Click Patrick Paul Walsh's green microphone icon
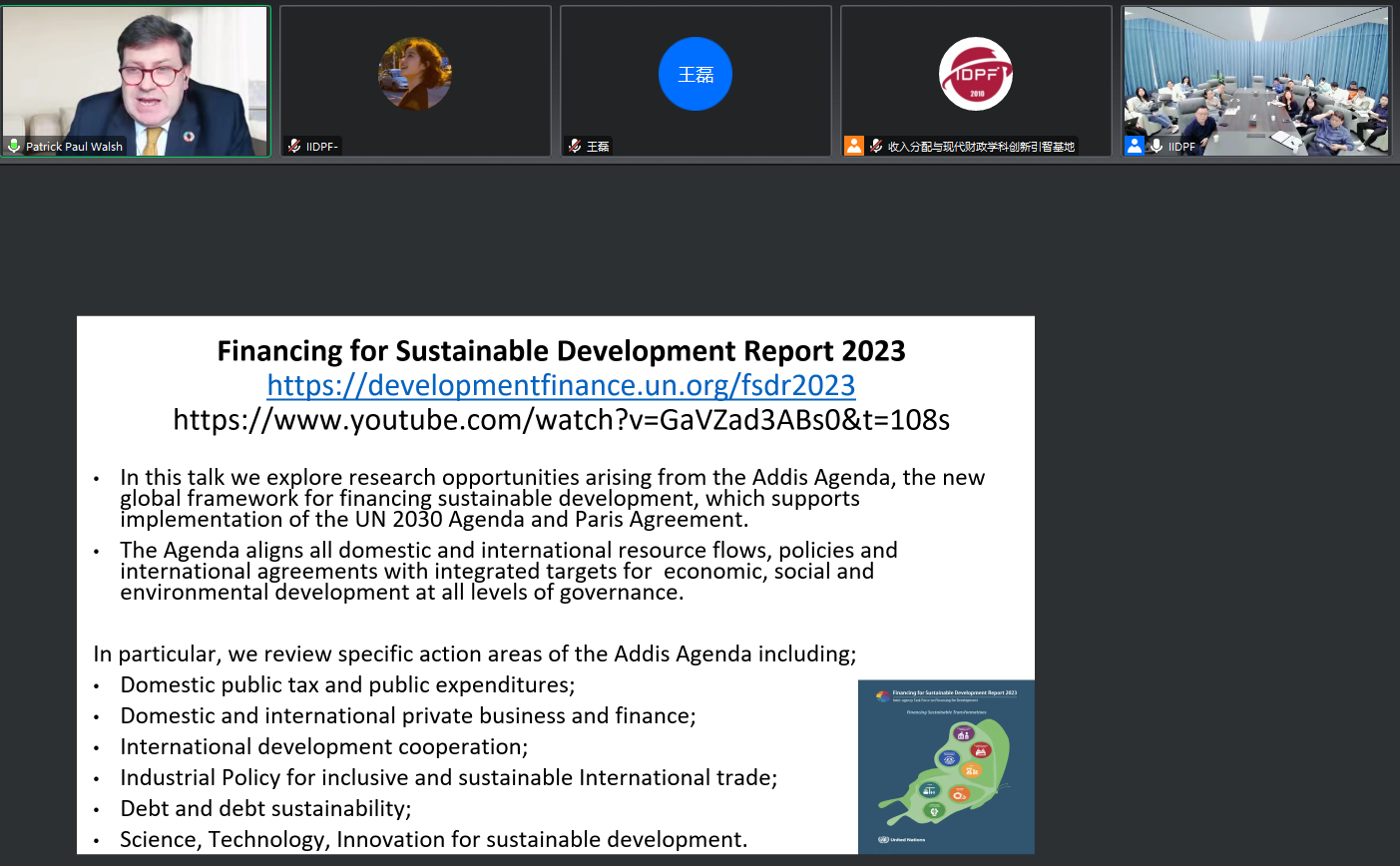 point(14,146)
